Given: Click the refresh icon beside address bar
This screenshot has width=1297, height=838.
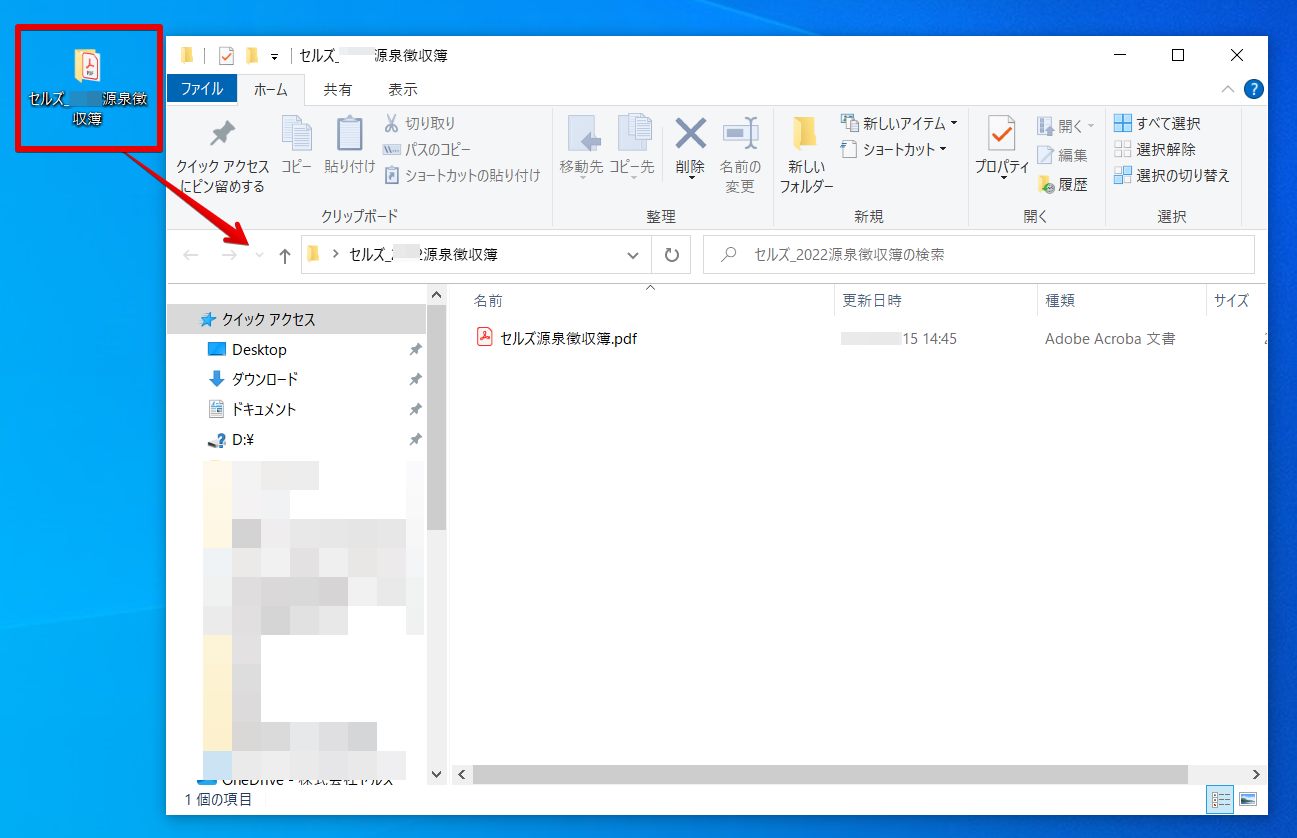Looking at the screenshot, I should click(671, 255).
